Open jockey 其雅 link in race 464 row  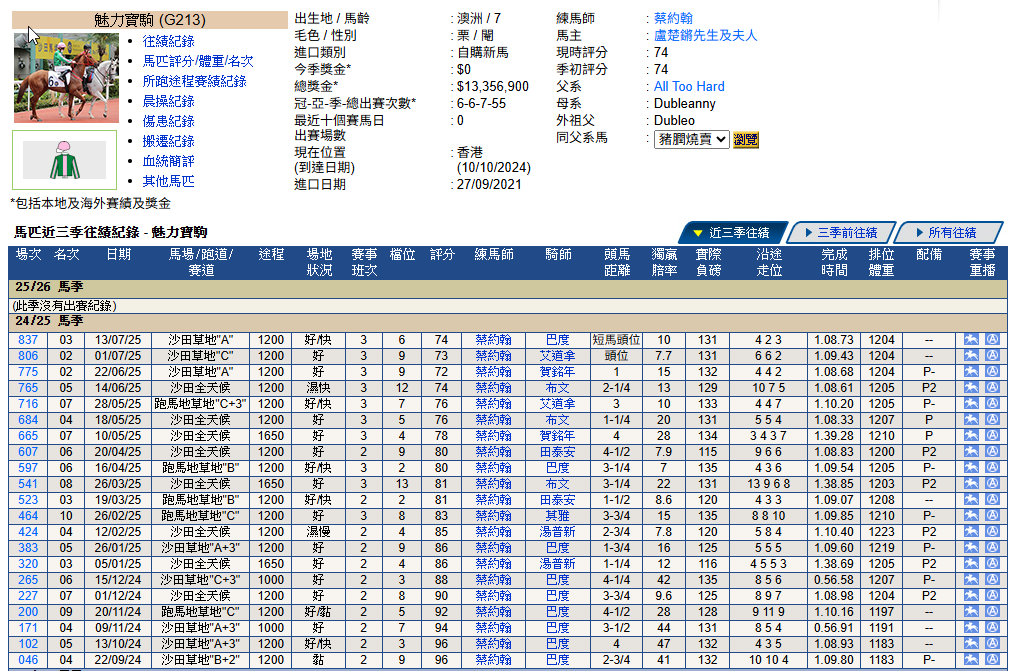[x=557, y=515]
